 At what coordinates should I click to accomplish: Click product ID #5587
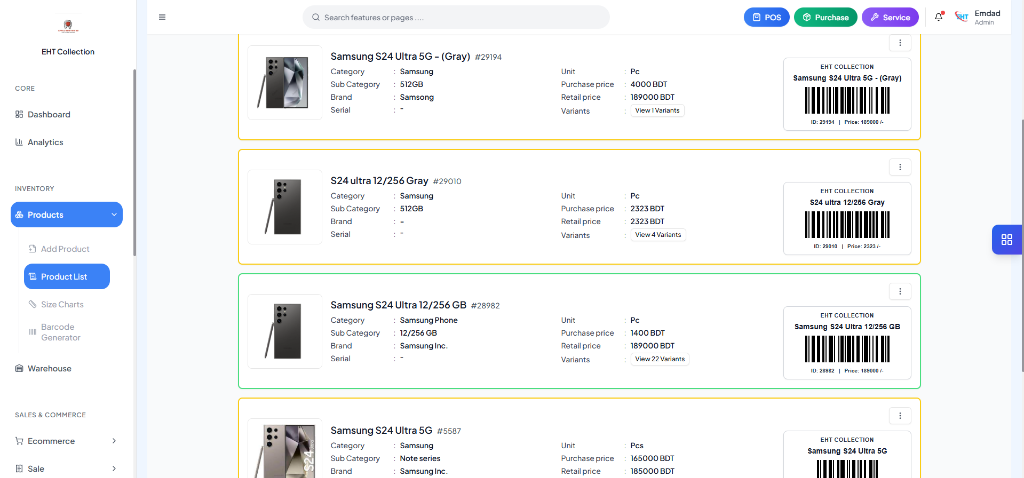point(449,430)
